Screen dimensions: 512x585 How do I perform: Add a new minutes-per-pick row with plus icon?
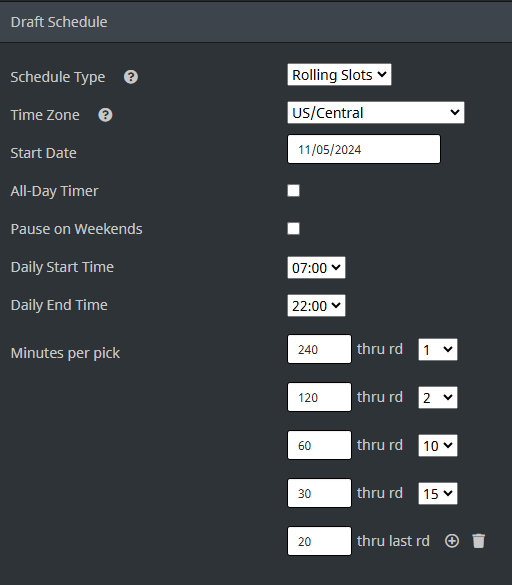[x=452, y=541]
